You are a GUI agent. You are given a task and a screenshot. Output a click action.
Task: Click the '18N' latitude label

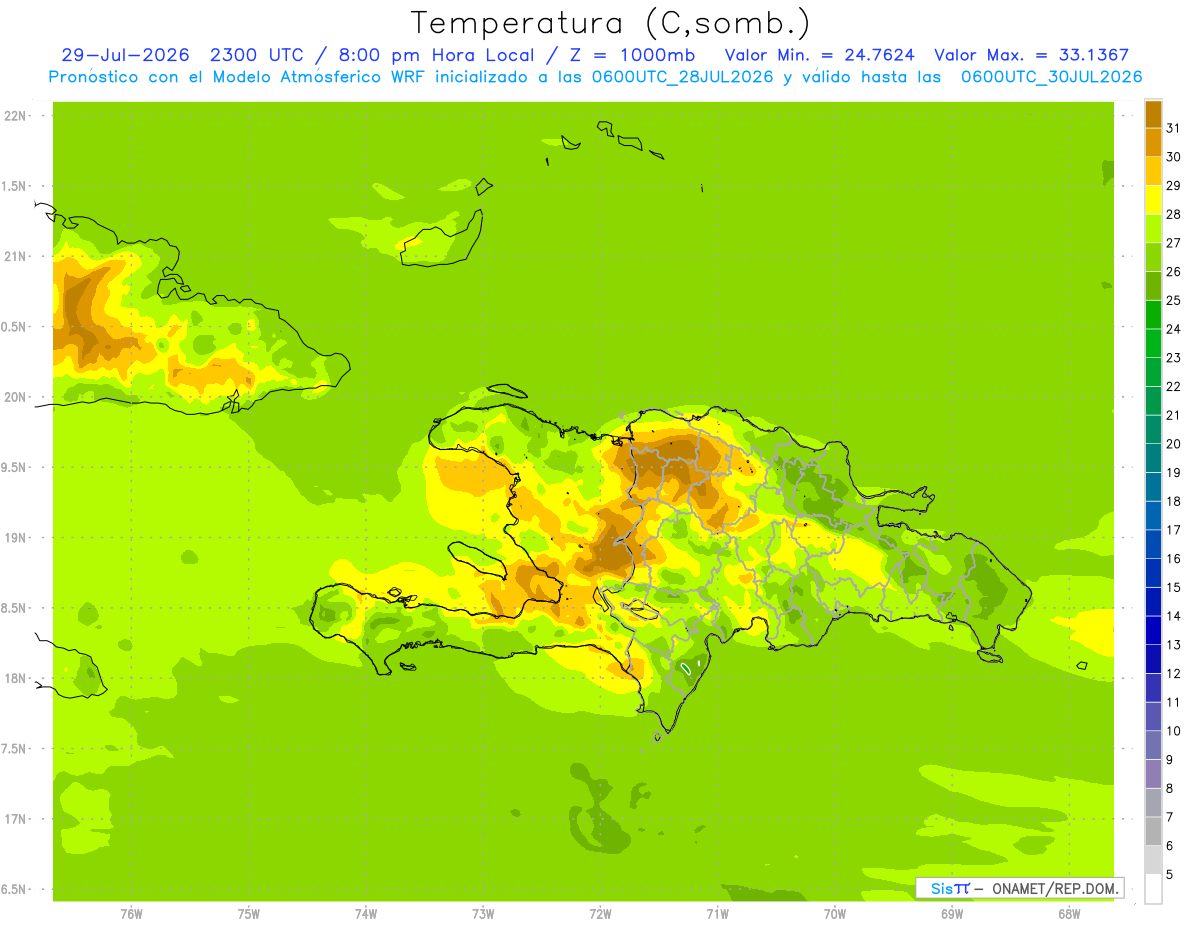[14, 678]
